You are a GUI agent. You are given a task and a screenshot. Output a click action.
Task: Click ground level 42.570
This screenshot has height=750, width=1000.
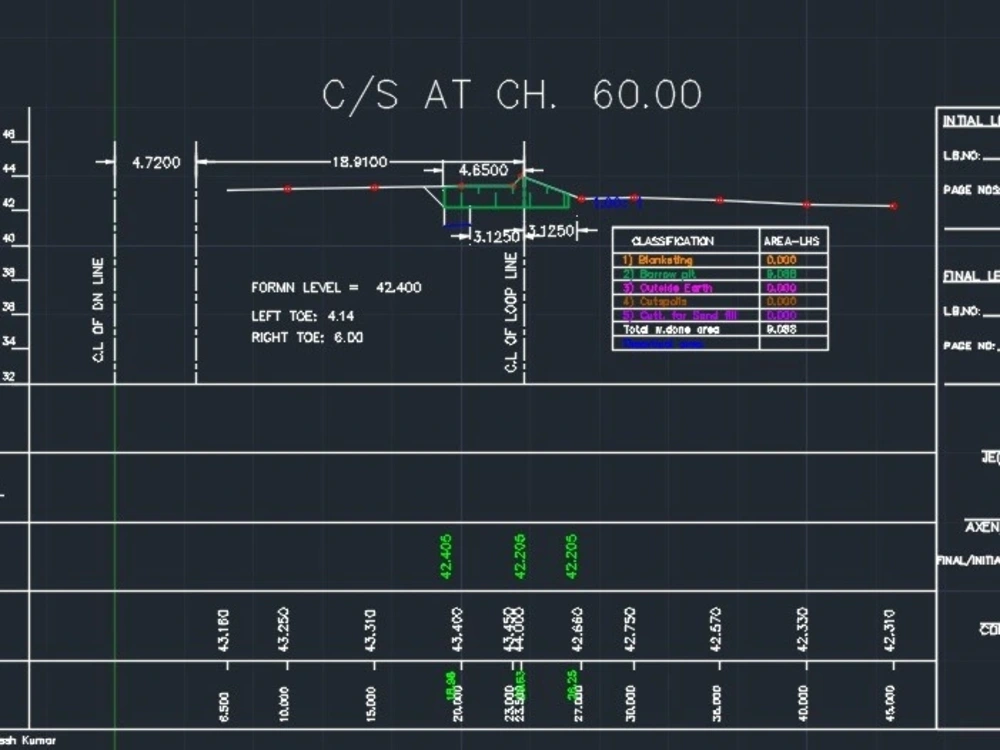pos(716,629)
